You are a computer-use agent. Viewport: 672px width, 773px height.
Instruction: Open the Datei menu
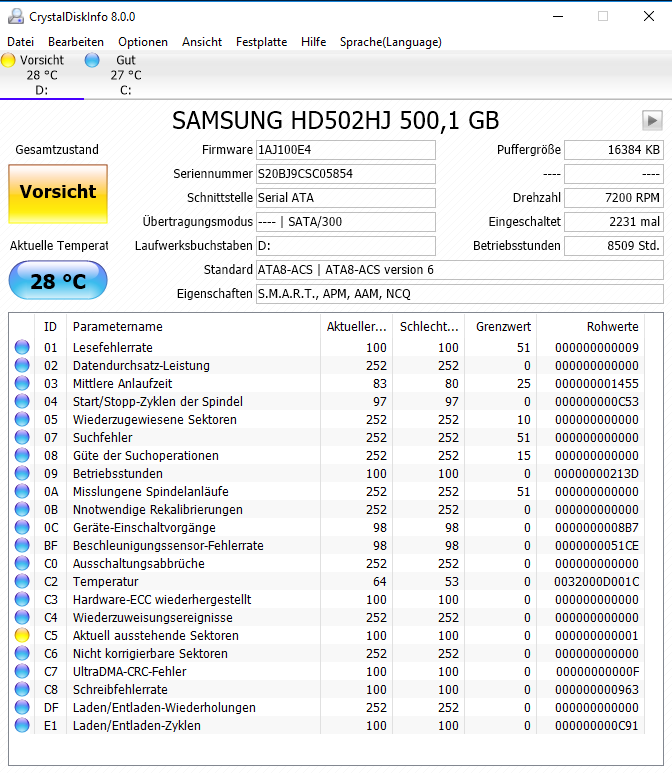(20, 42)
